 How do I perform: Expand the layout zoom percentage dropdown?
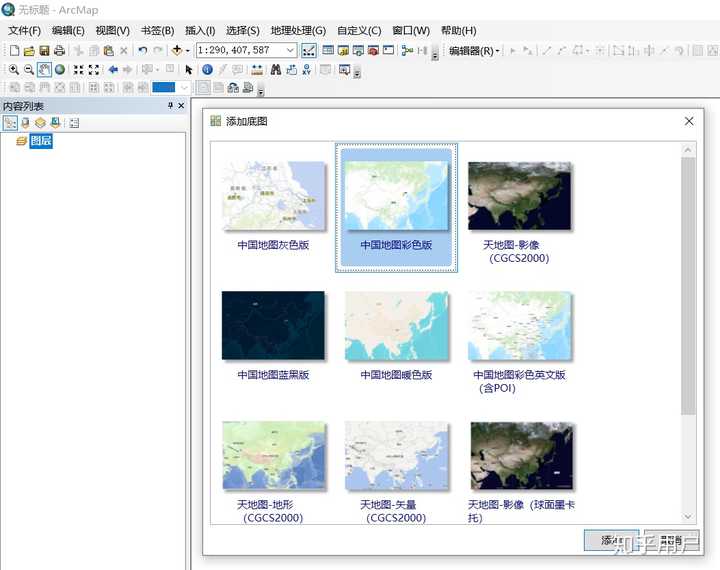184,87
